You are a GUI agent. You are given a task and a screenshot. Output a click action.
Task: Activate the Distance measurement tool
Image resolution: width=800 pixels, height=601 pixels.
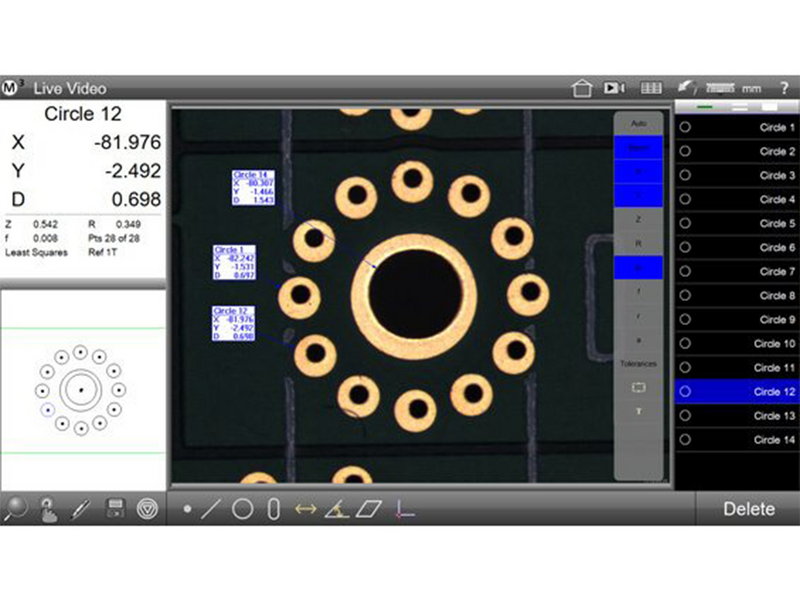pos(305,509)
